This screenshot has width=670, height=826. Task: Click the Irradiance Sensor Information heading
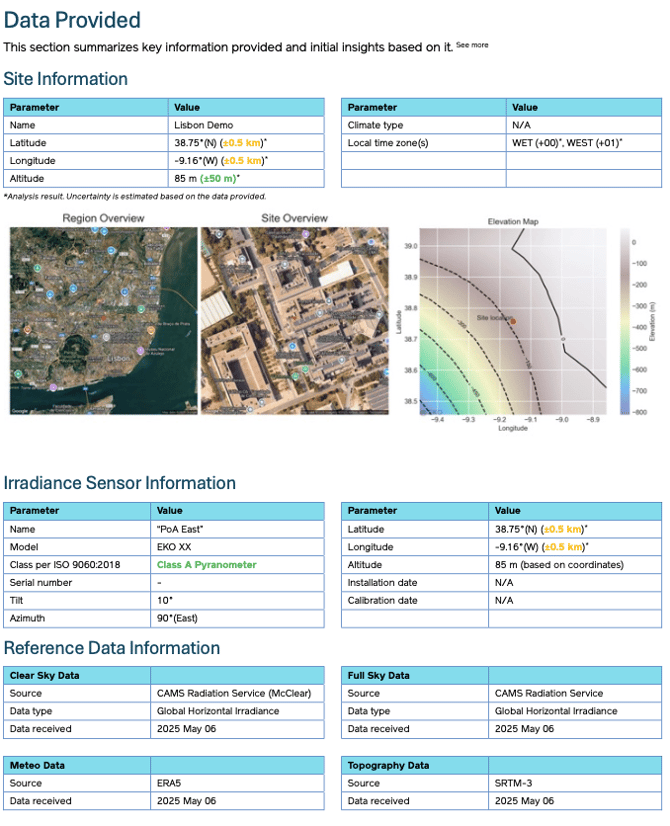pos(120,483)
